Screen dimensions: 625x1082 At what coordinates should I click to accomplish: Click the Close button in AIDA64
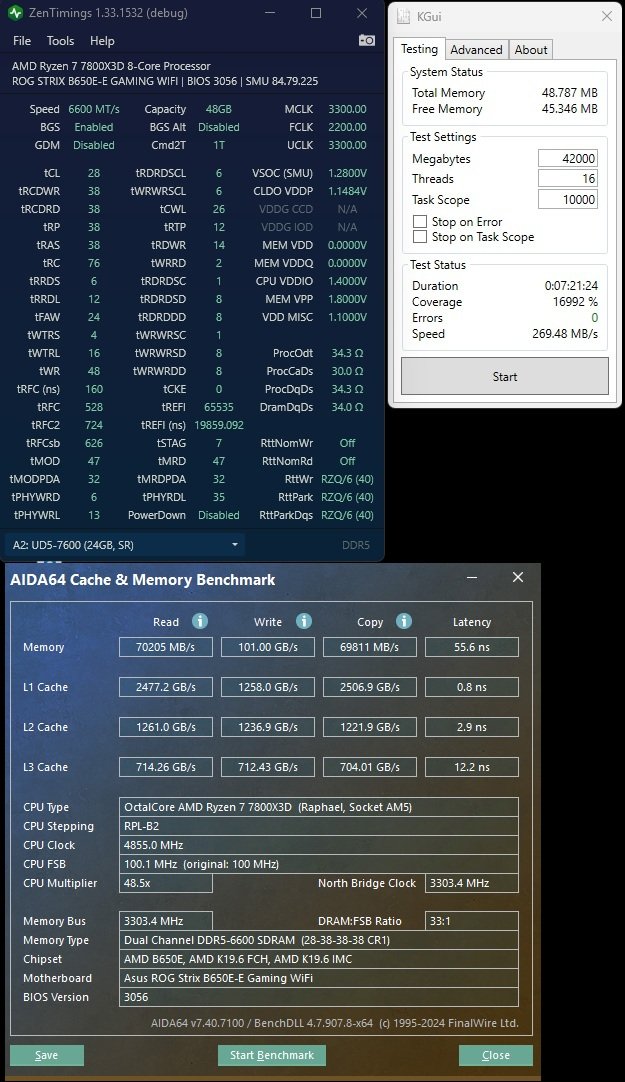tap(496, 1055)
